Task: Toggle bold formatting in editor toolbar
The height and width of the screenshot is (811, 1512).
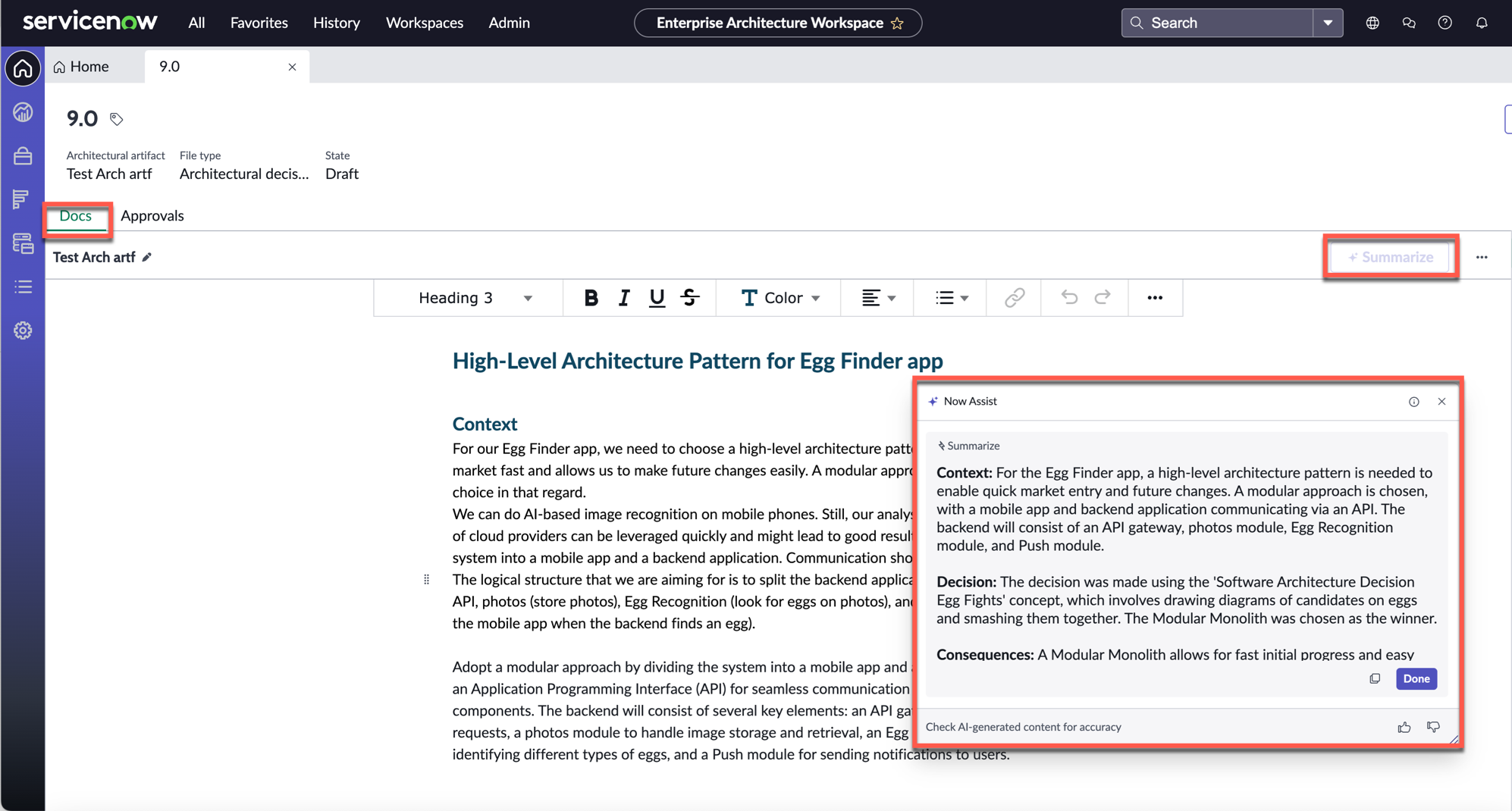Action: point(591,298)
